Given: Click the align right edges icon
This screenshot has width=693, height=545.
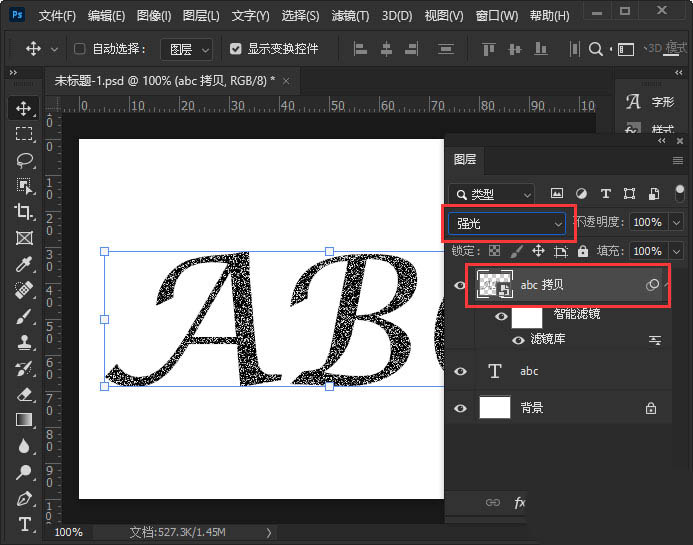Looking at the screenshot, I should (x=411, y=49).
